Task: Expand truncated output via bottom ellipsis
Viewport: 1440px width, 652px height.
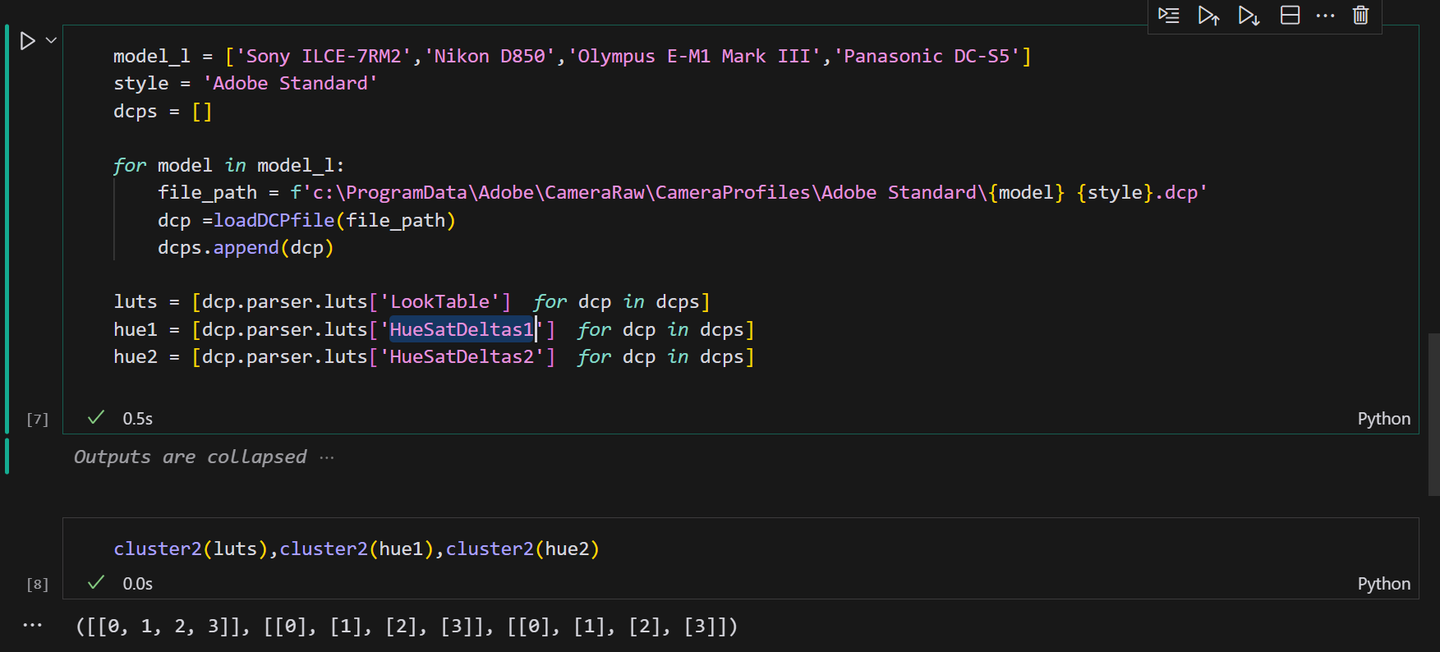Action: click(32, 625)
